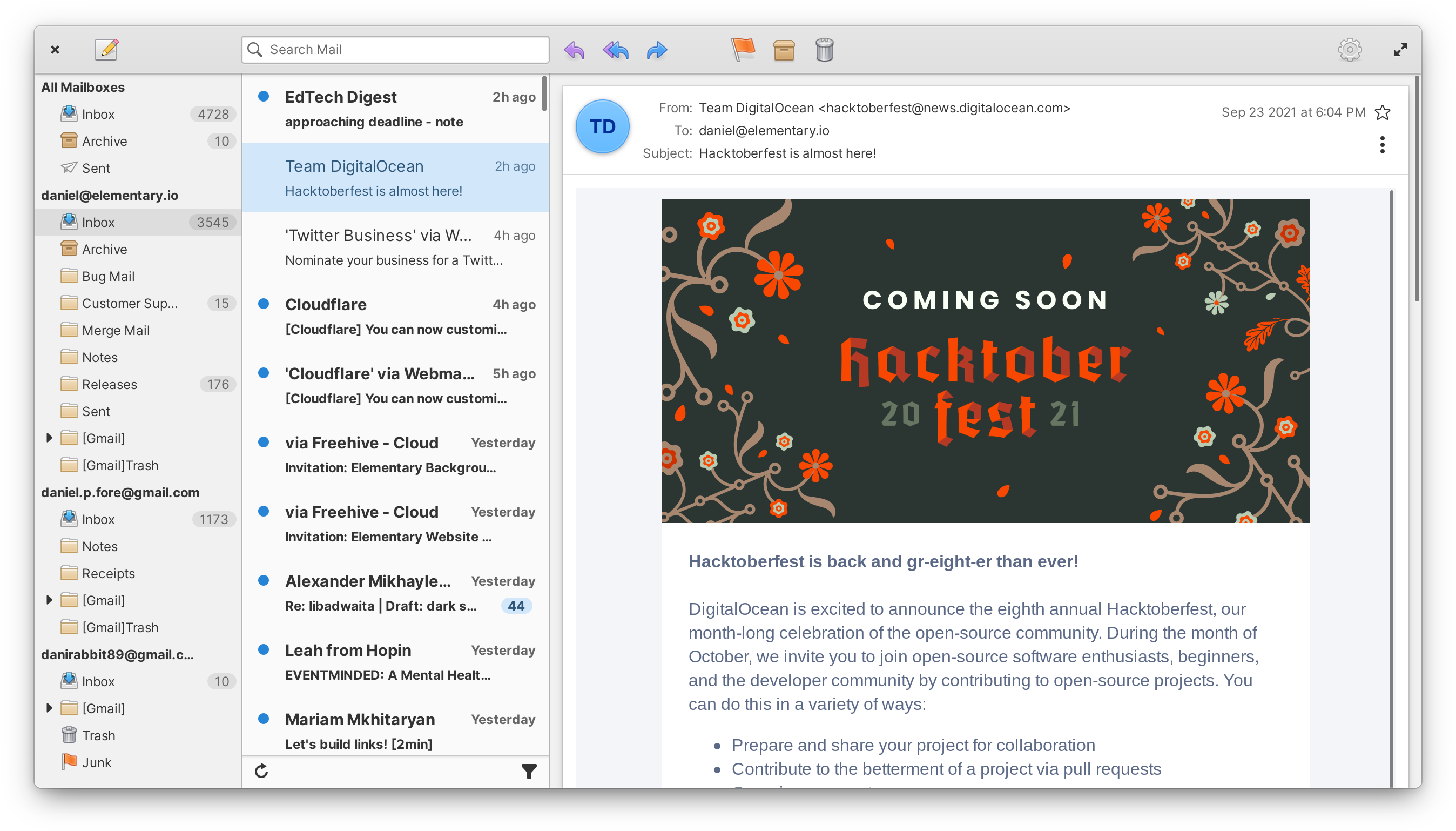Screen dimensions: 1456x831
Task: Open the three-dot message actions menu
Action: pyautogui.click(x=1382, y=145)
